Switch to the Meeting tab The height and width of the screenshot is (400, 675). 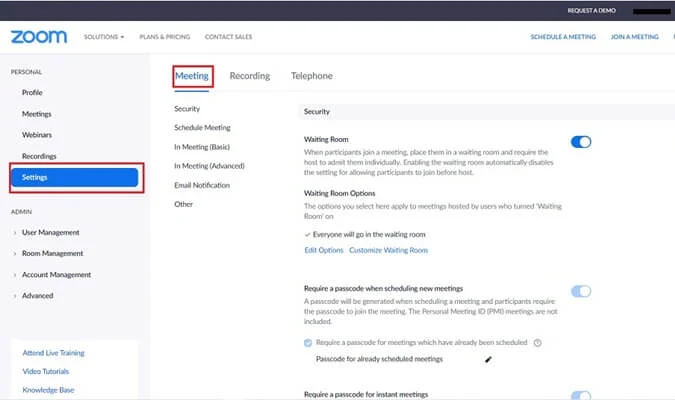[x=192, y=76]
